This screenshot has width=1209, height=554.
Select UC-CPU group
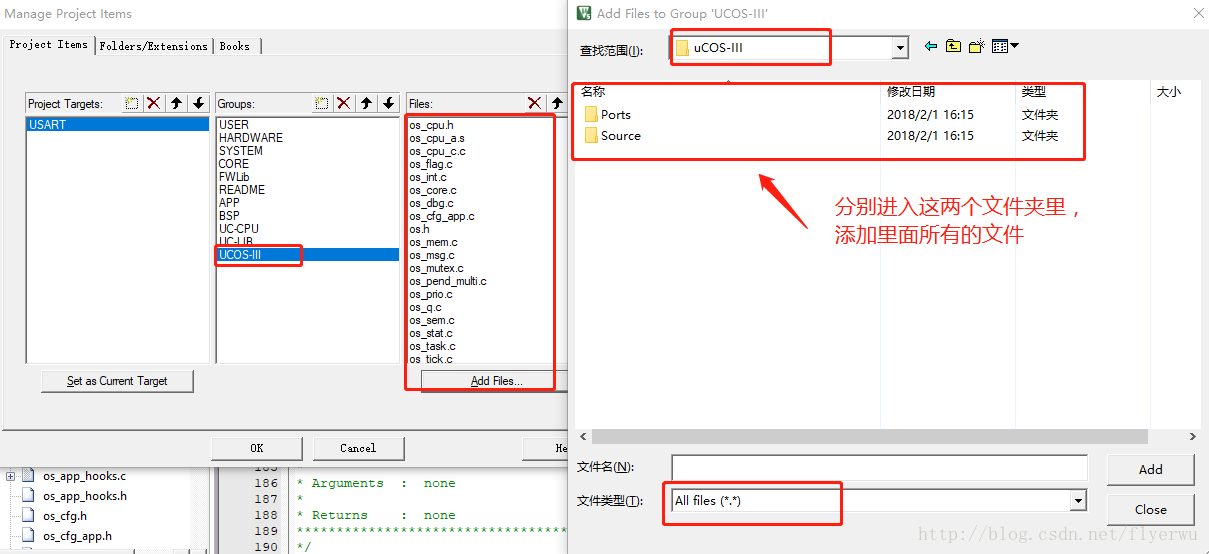pos(239,229)
